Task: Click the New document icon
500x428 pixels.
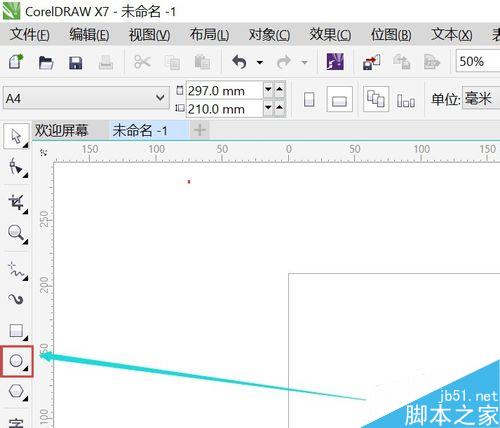Action: pos(16,62)
